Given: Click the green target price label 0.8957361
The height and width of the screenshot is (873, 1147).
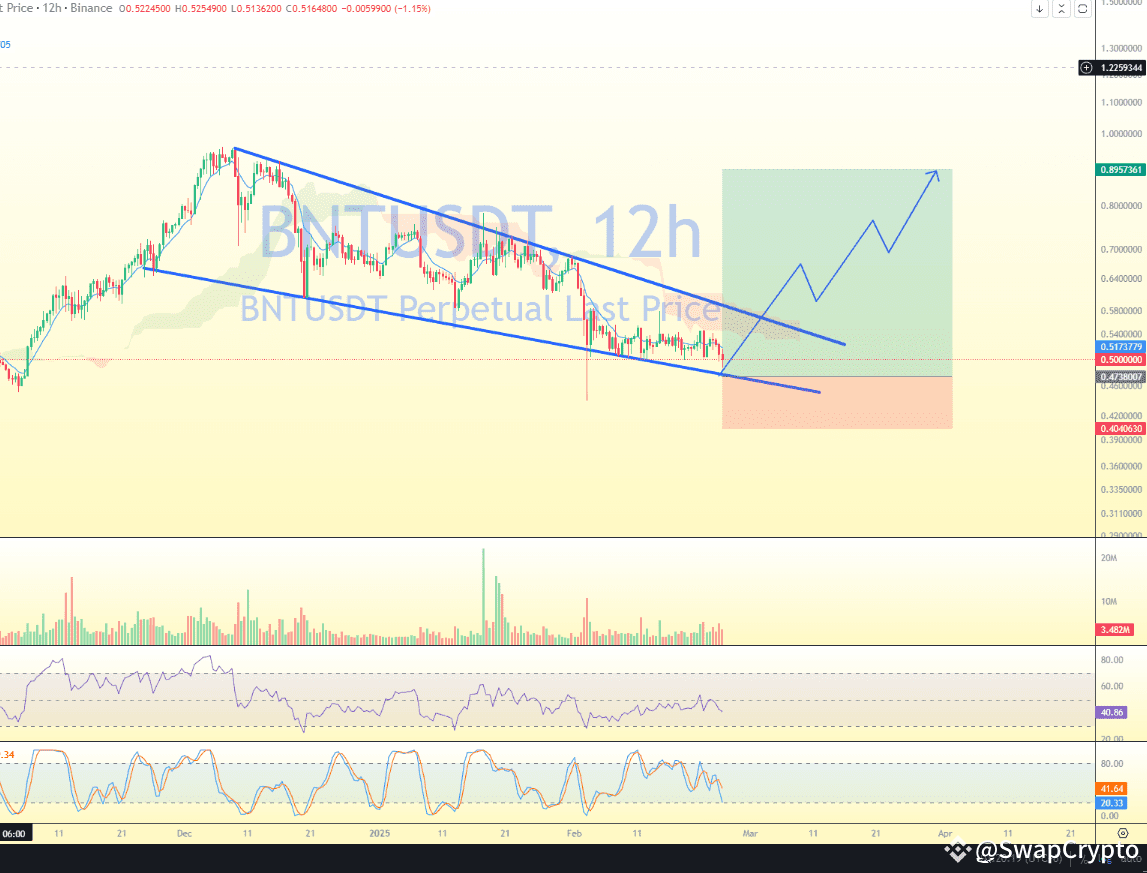Looking at the screenshot, I should [1120, 170].
